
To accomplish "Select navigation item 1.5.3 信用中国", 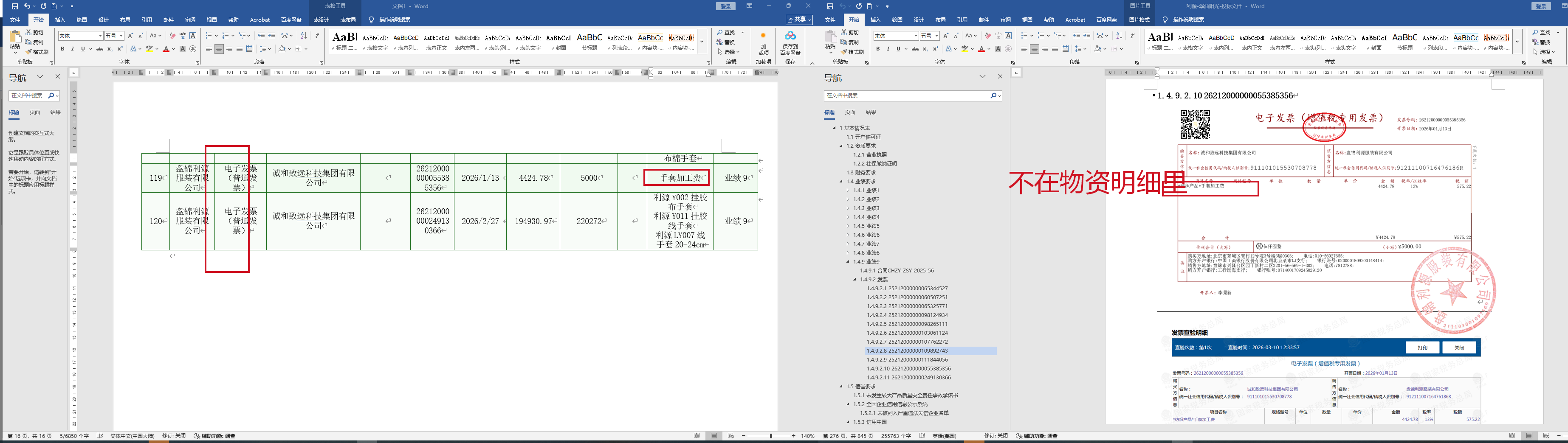I will point(870,422).
